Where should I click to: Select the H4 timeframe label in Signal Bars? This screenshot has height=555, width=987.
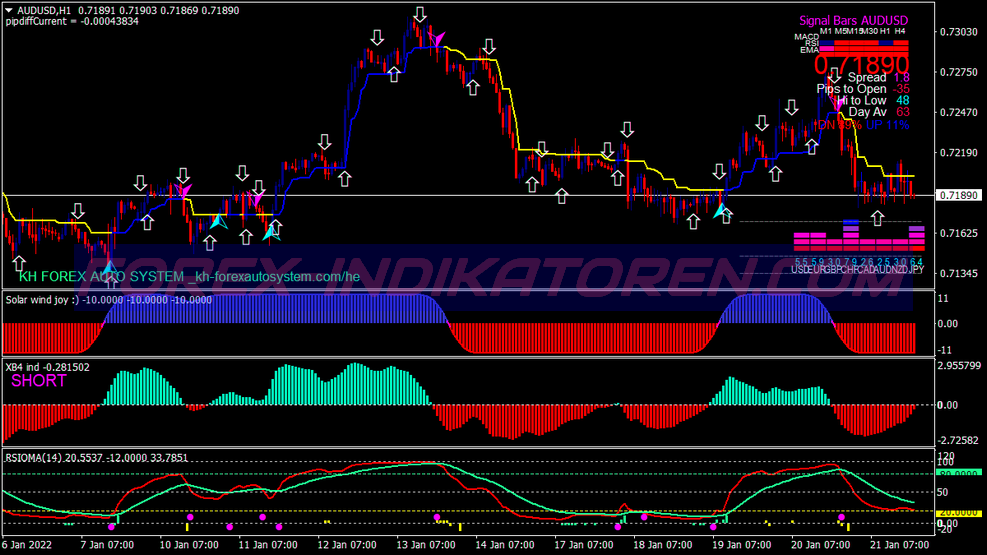point(900,31)
